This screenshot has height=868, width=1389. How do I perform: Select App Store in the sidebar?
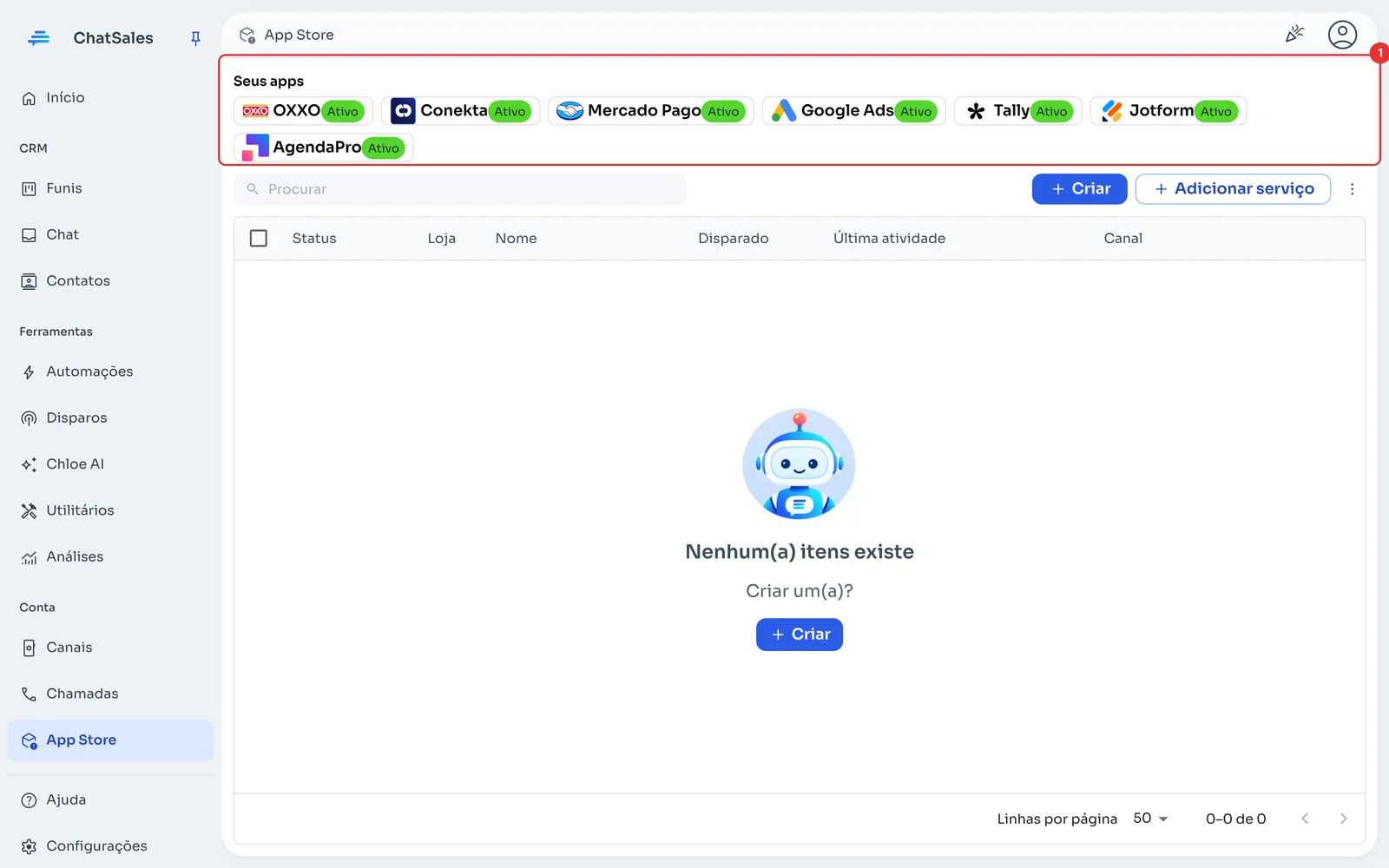tap(110, 740)
